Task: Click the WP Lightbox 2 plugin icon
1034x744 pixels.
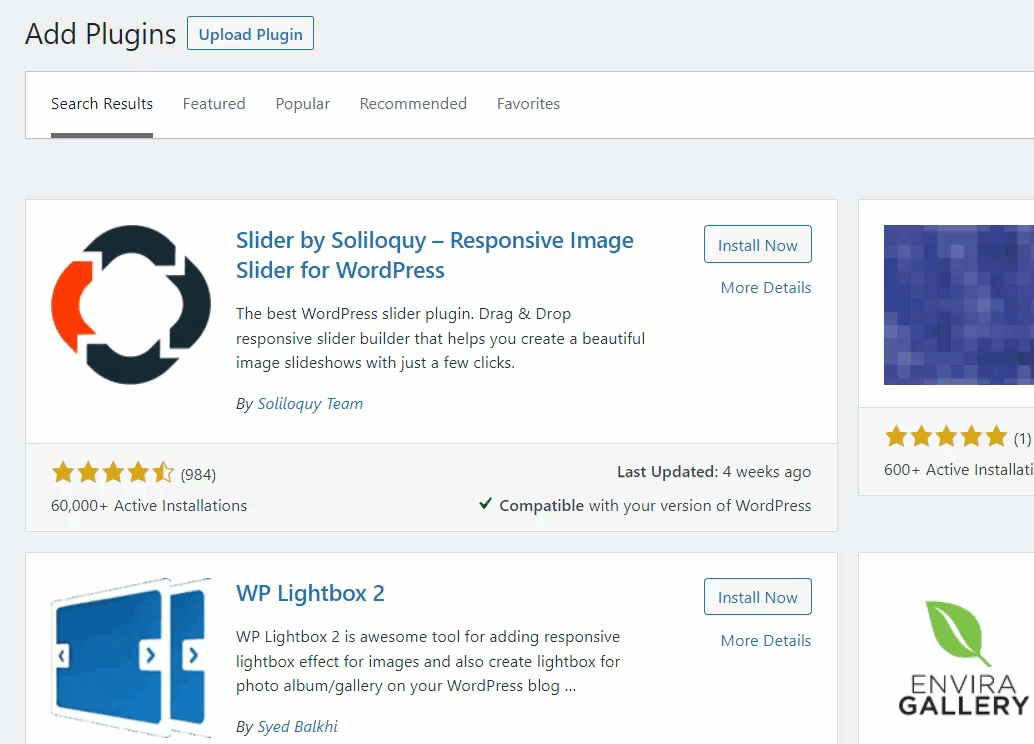Action: [131, 658]
